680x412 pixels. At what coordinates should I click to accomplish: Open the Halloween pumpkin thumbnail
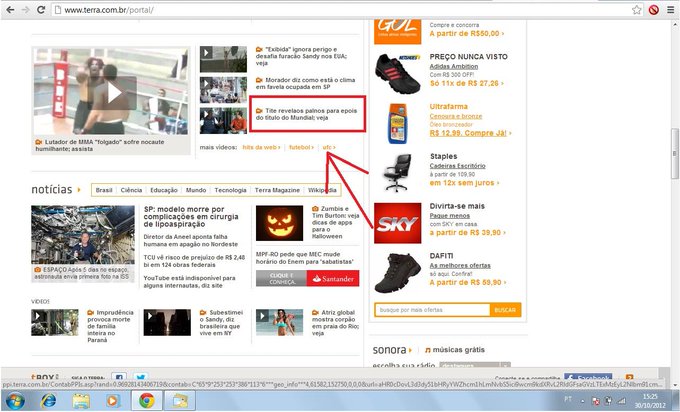[x=279, y=223]
